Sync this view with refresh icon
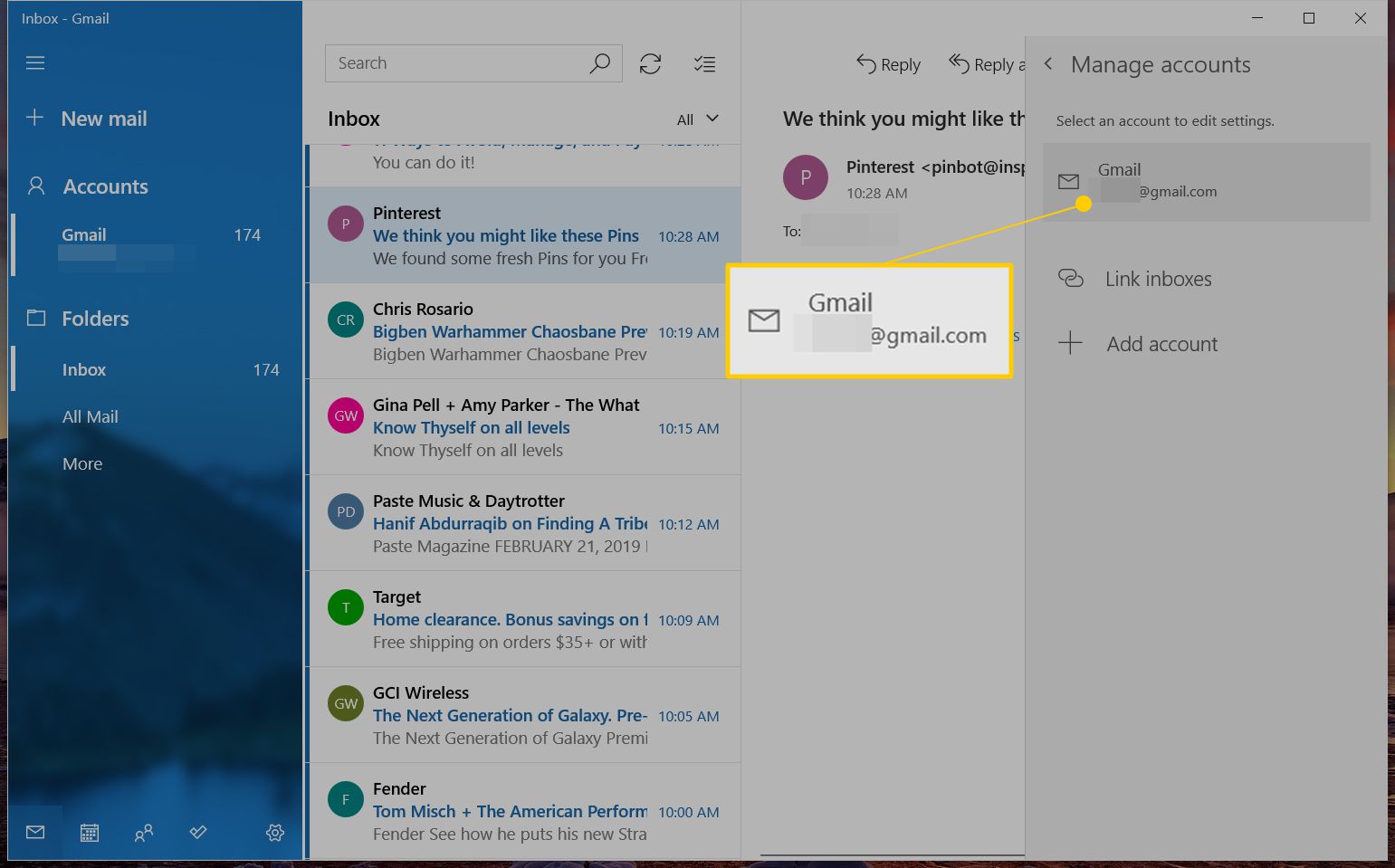The width and height of the screenshot is (1395, 868). click(650, 63)
